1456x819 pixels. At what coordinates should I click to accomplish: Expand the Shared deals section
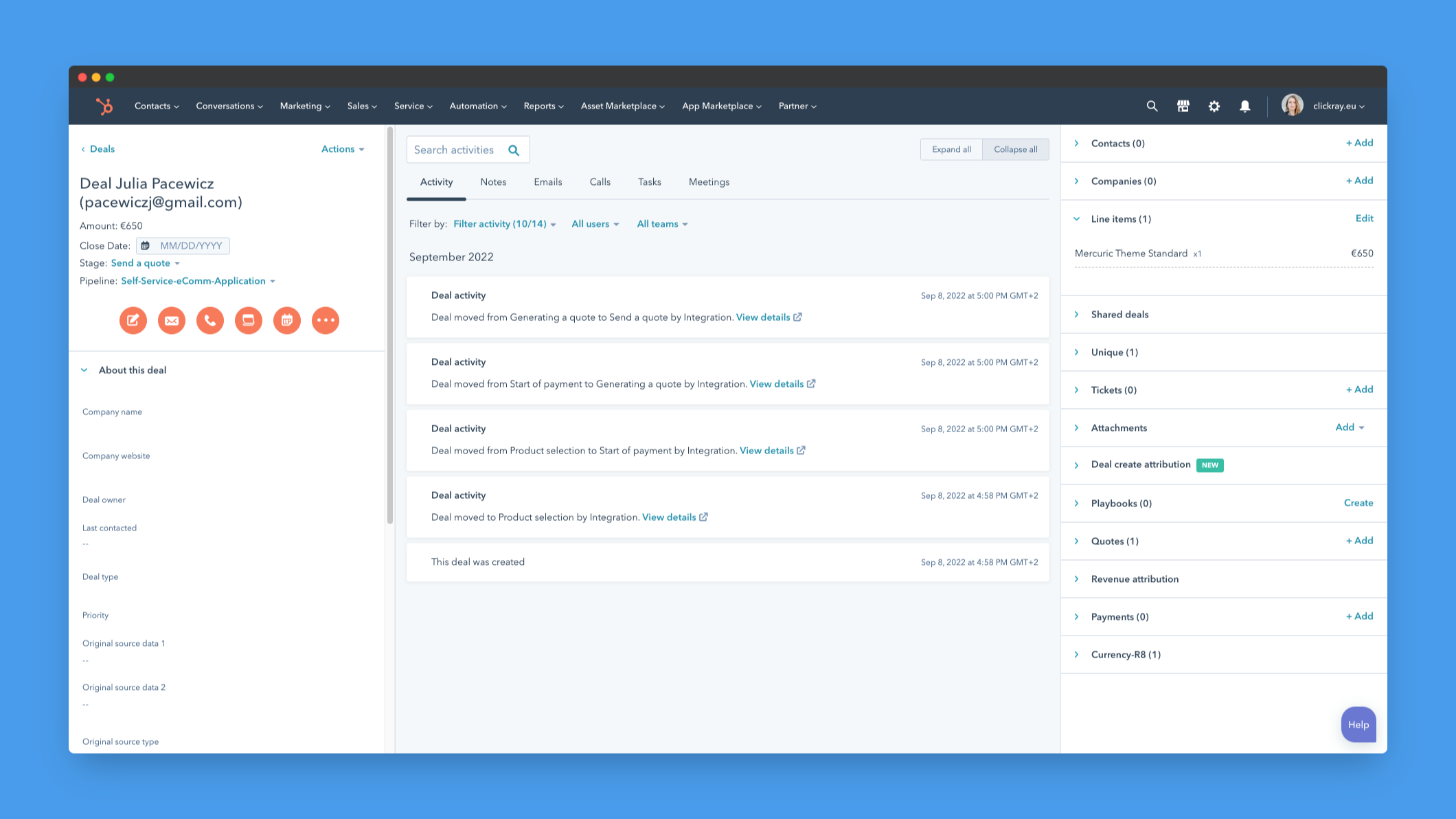(1119, 314)
